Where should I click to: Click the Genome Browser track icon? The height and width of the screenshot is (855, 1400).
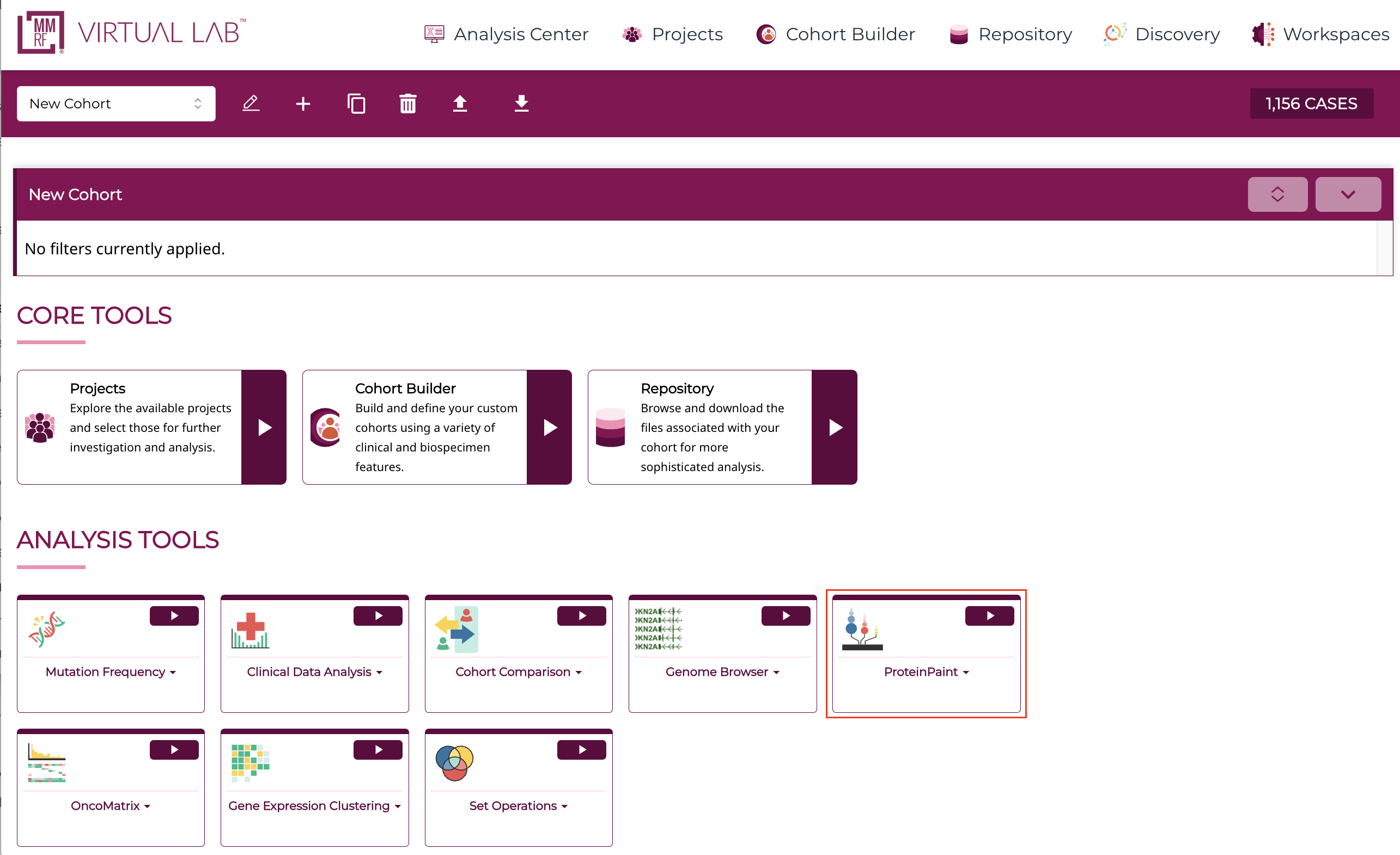659,629
